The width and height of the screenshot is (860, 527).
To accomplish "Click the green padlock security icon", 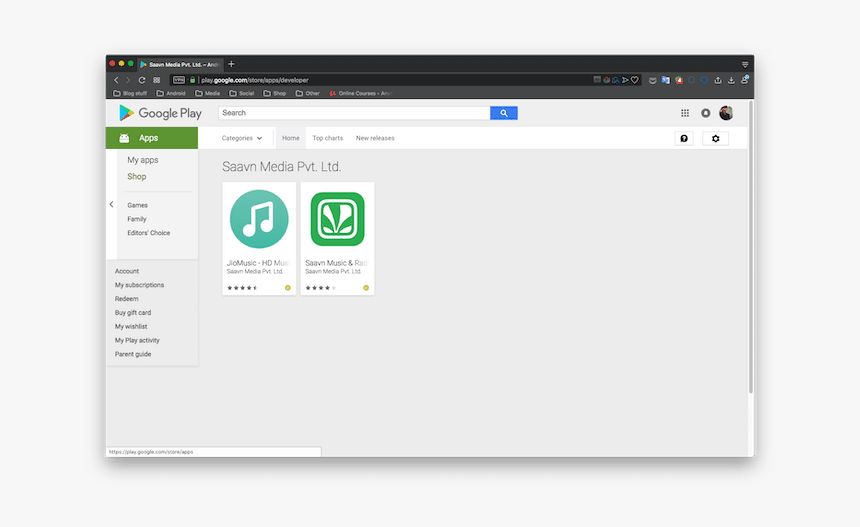I will click(x=193, y=80).
